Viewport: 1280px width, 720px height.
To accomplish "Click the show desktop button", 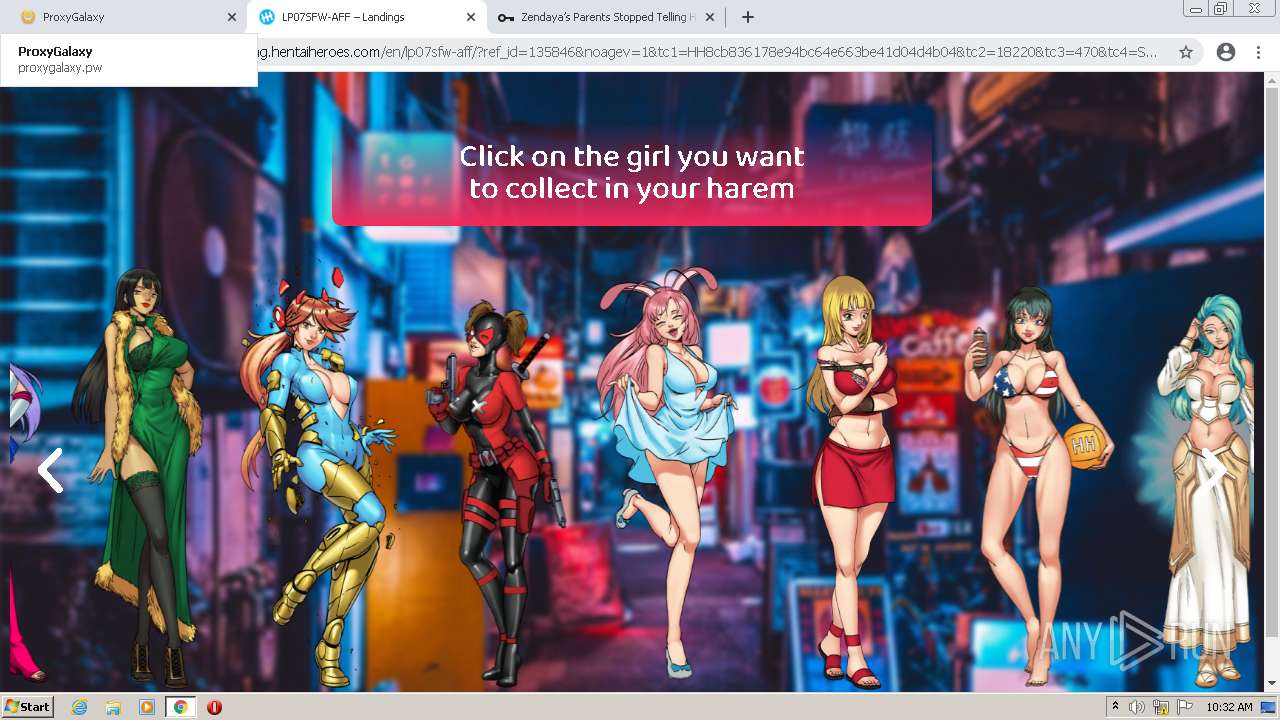I will click(1270, 707).
